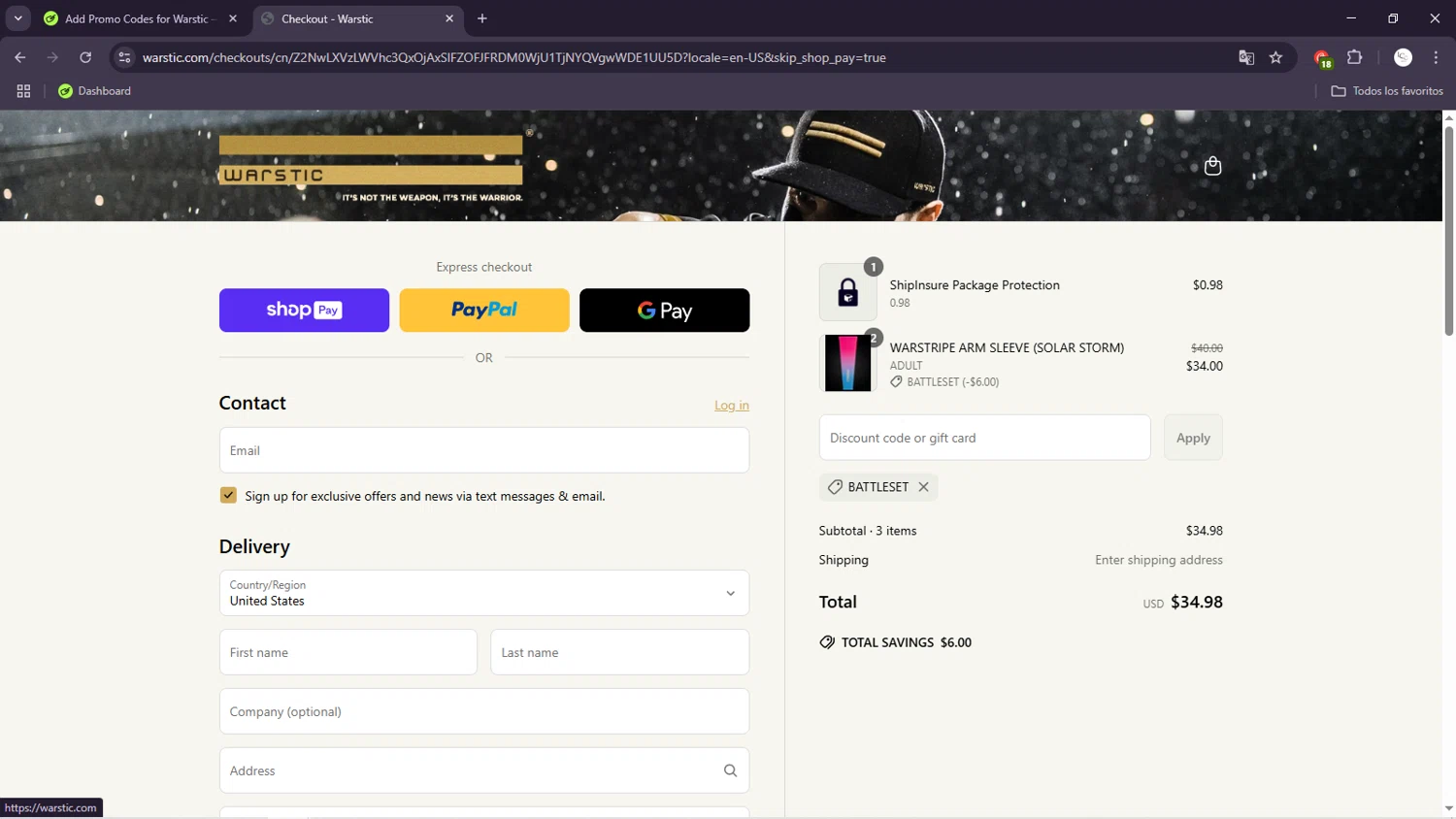Pay with Shop Pay
1456x819 pixels.
304,311
